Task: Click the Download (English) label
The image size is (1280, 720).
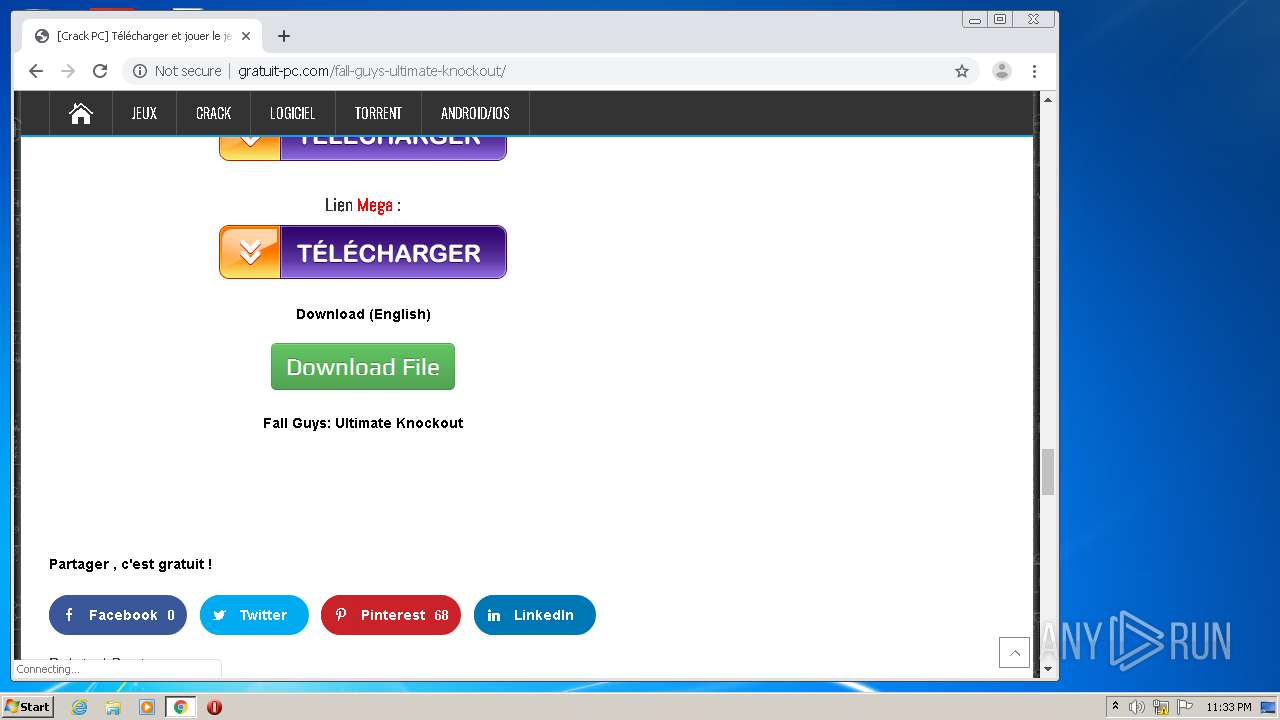Action: point(363,314)
